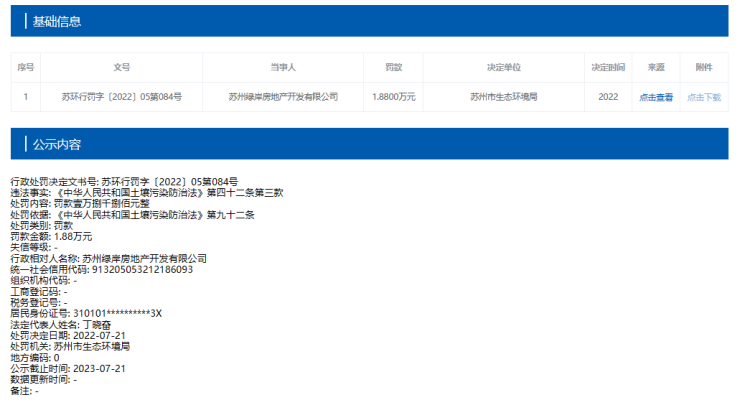This screenshot has height=418, width=740.
Task: Click the 附件 column header
Action: point(703,67)
